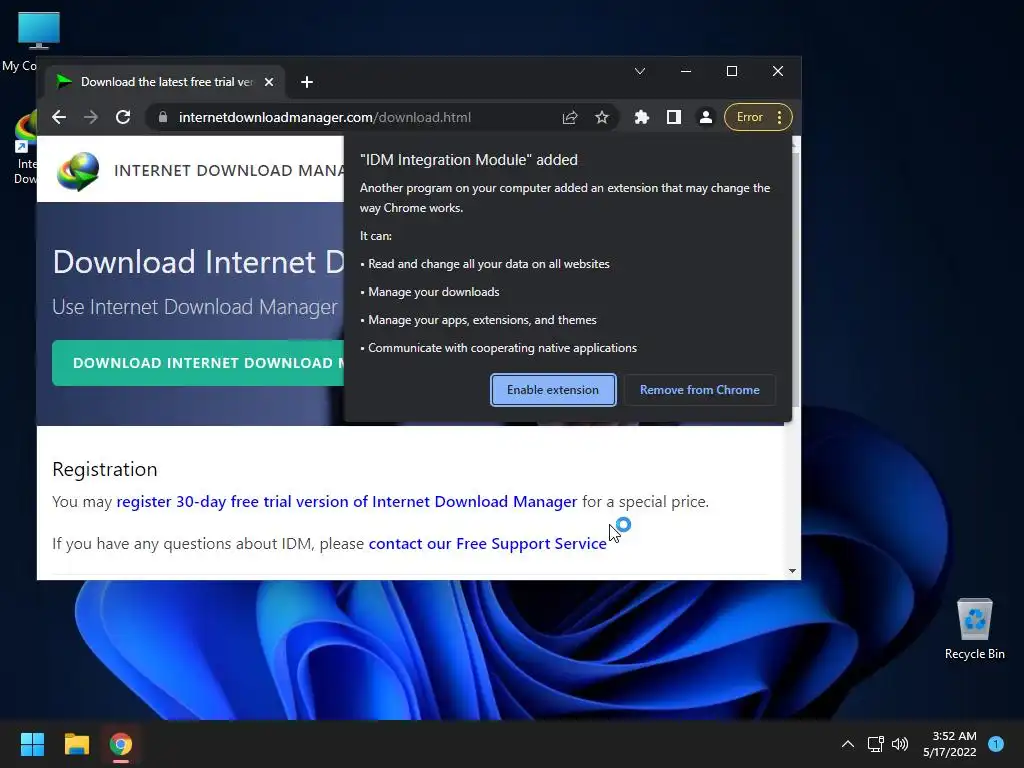Click the '"IDM Integration Module" added' popup title

pos(469,160)
